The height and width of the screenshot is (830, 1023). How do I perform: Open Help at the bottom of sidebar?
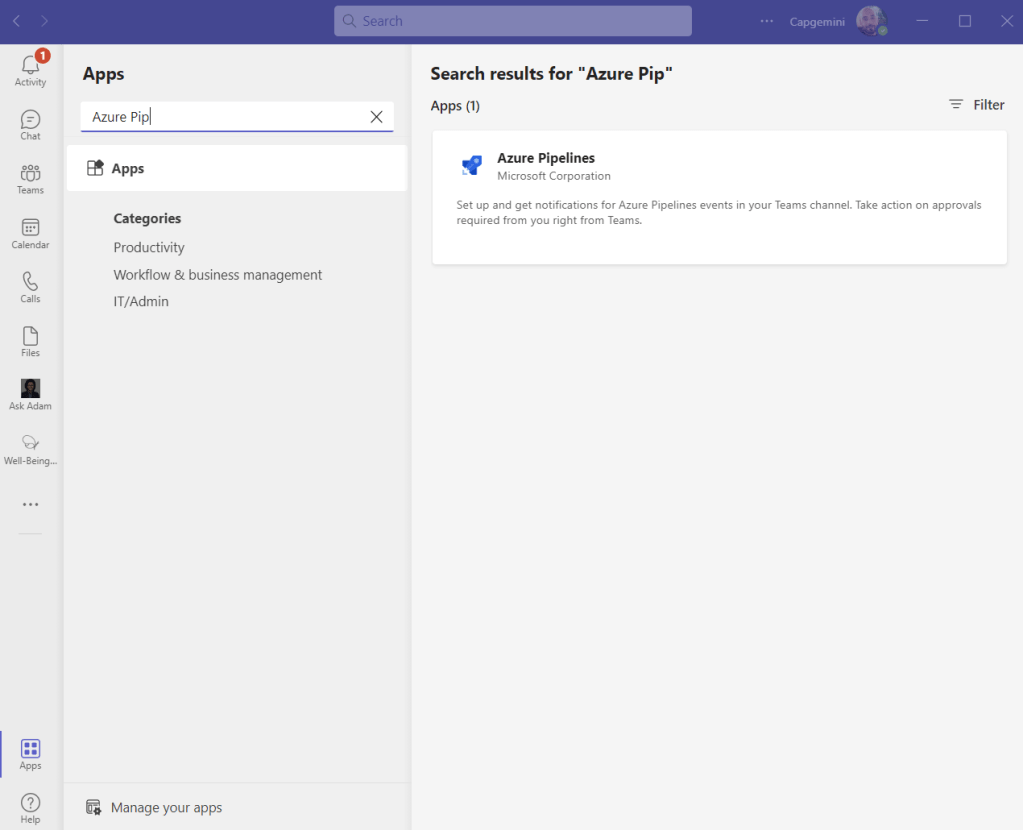click(30, 807)
